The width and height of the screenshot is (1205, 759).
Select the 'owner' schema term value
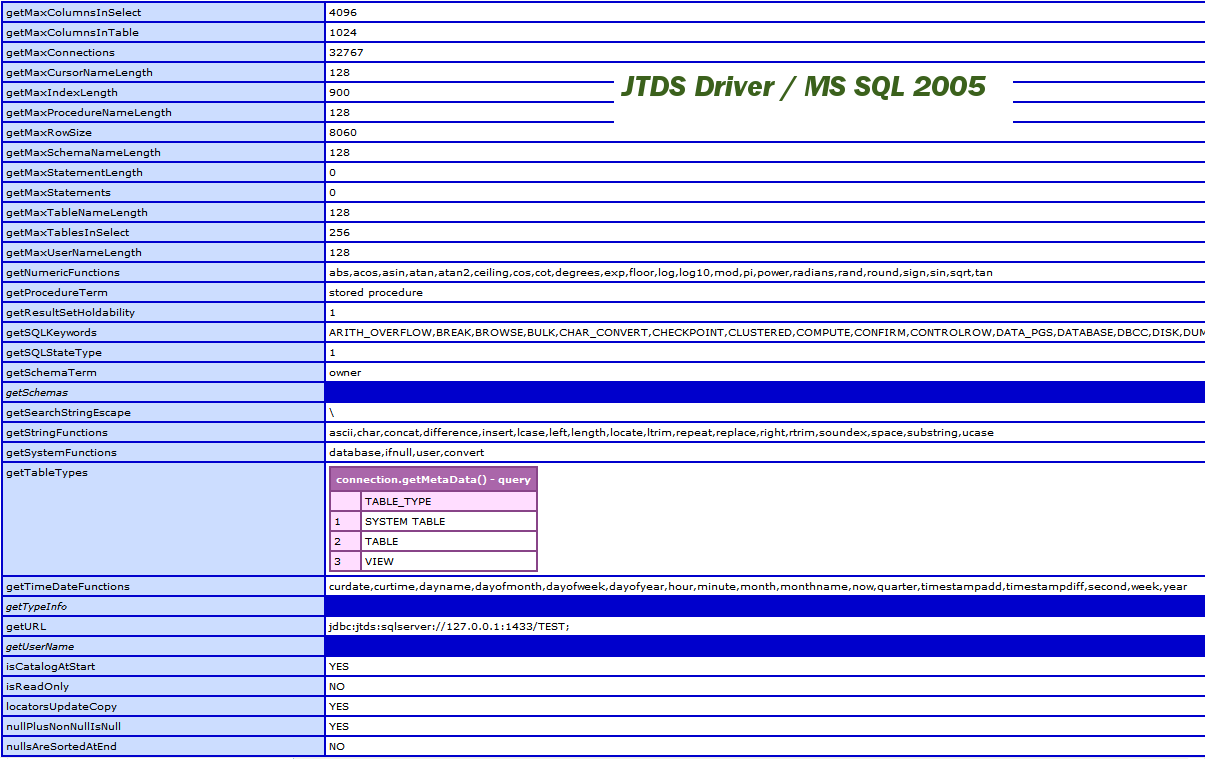click(x=345, y=373)
